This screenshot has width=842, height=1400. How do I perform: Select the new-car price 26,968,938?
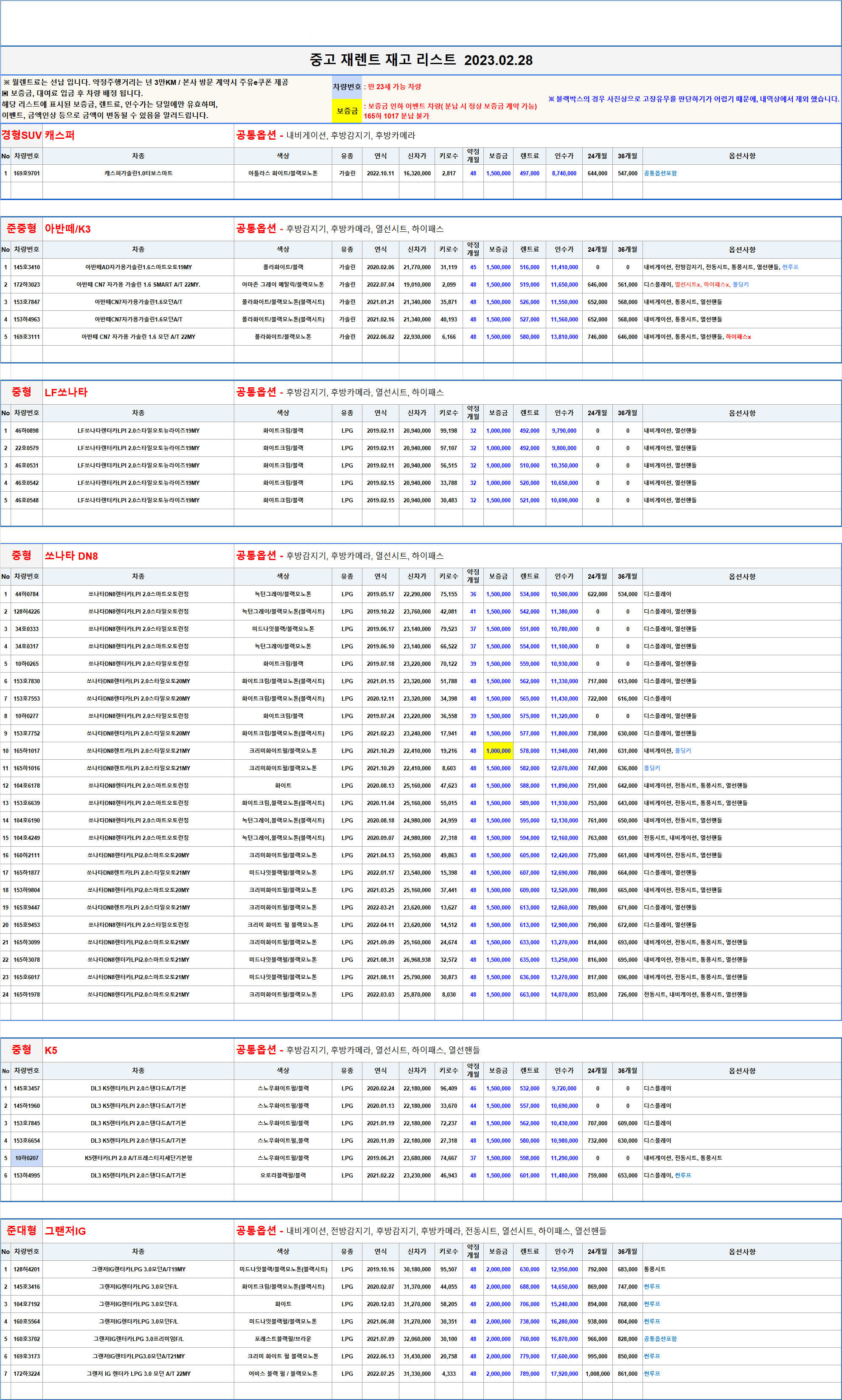point(417,960)
